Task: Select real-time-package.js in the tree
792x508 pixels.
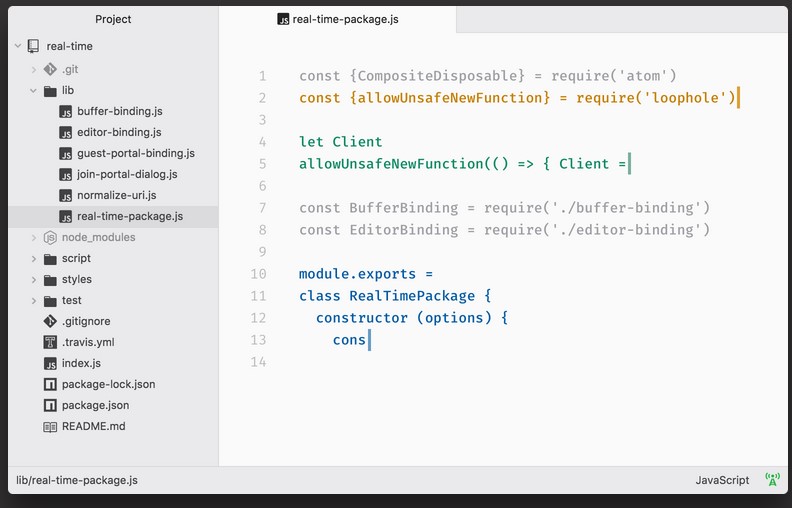Action: 130,216
